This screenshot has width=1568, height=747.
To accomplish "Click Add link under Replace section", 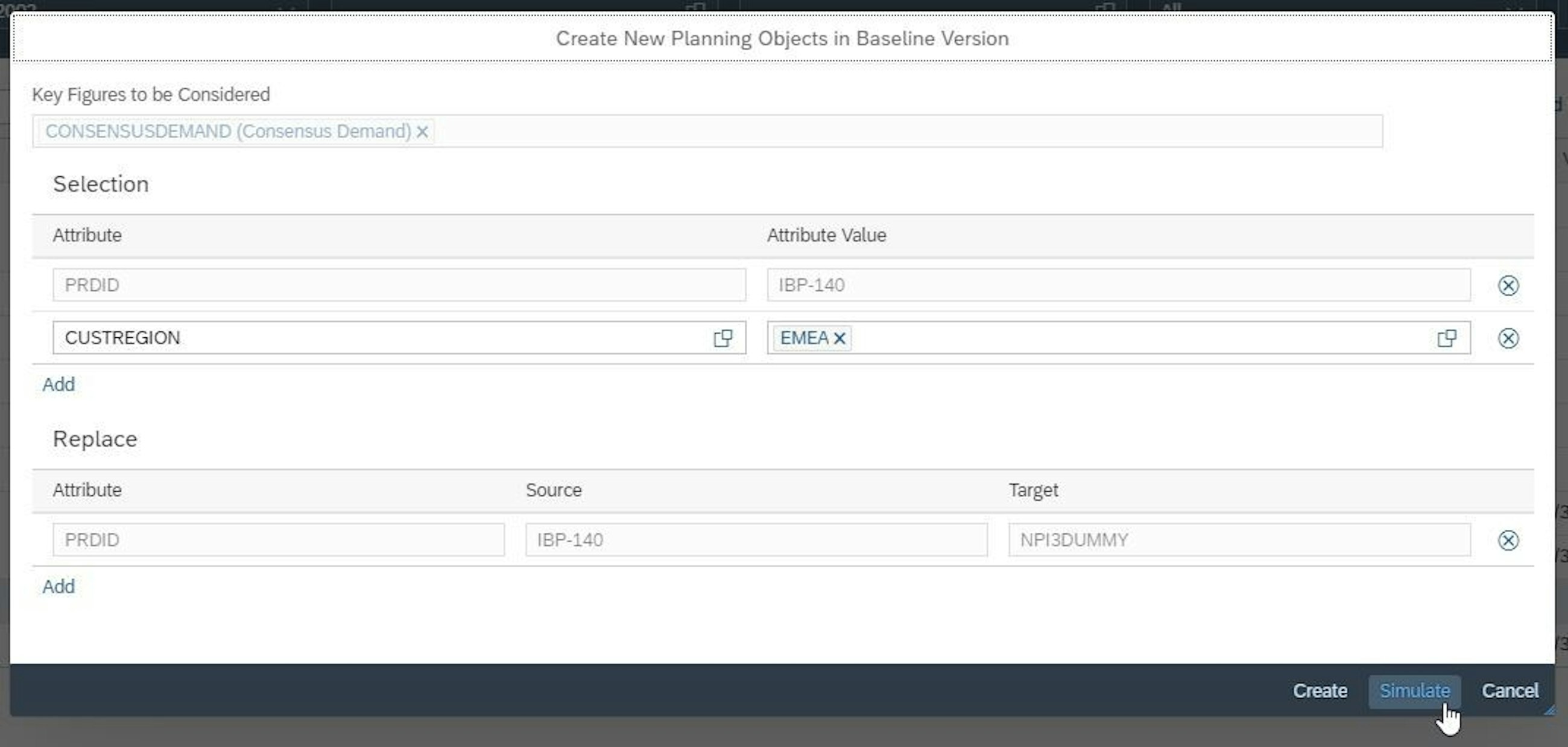I will 57,586.
